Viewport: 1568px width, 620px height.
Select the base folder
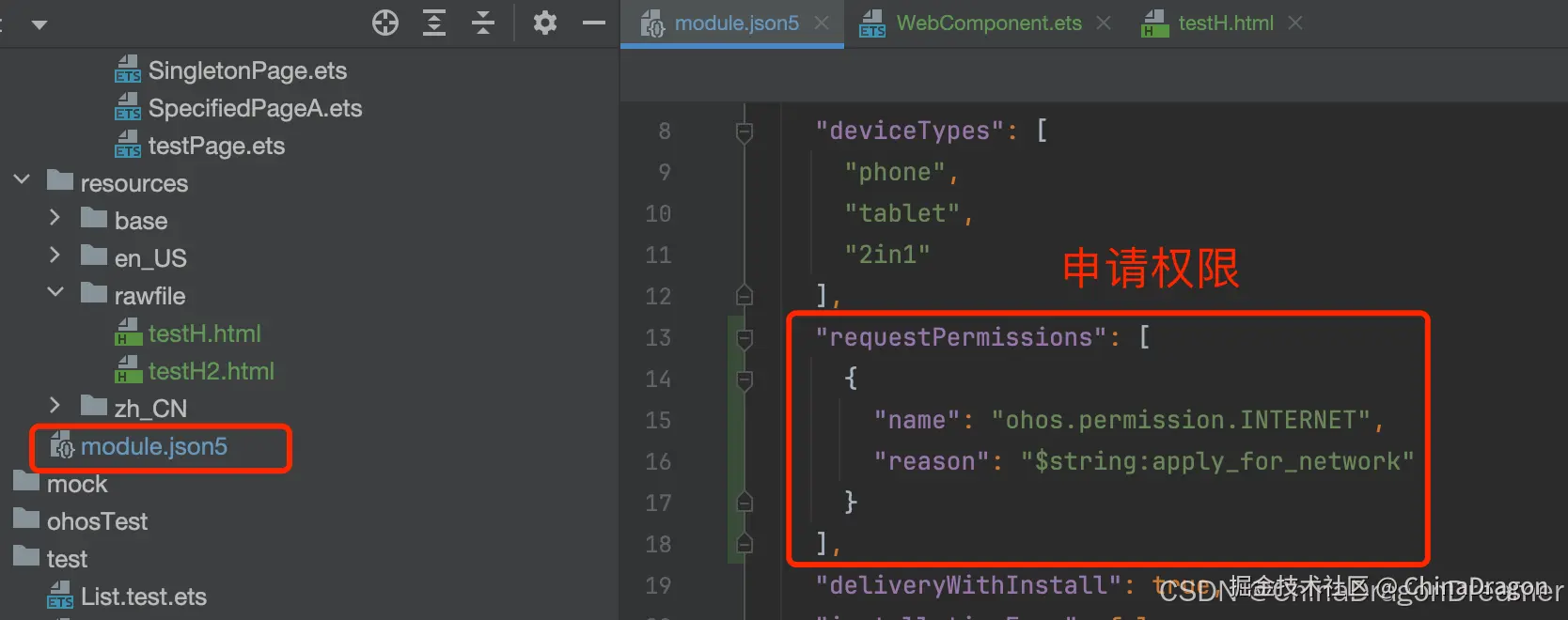coord(141,221)
